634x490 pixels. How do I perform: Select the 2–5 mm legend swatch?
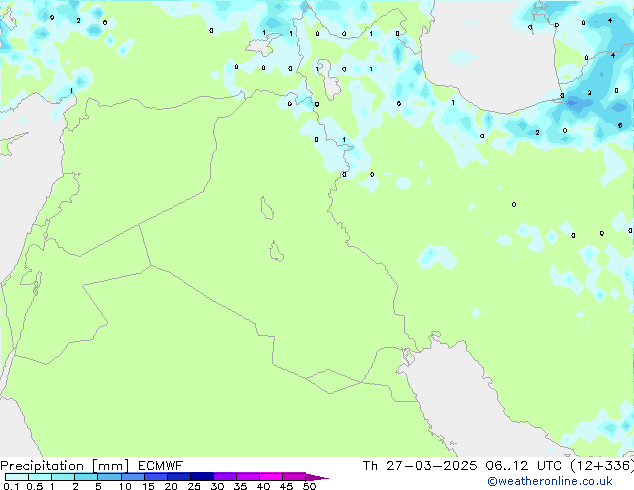[x=86, y=477]
